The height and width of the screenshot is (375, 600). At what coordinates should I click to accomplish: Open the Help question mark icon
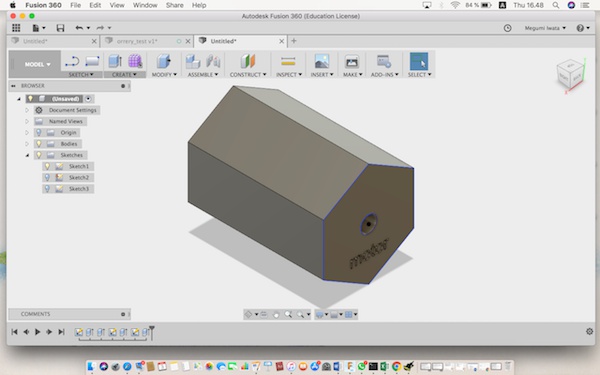tap(580, 28)
